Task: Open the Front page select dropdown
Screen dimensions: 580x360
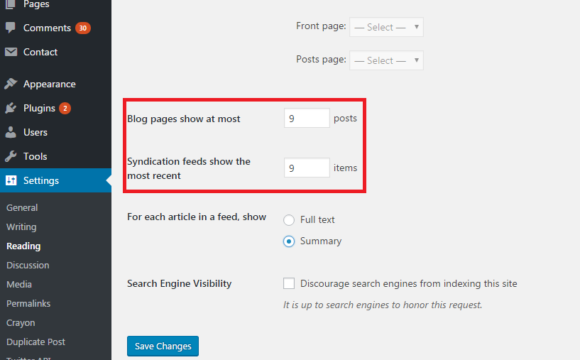Action: click(386, 27)
